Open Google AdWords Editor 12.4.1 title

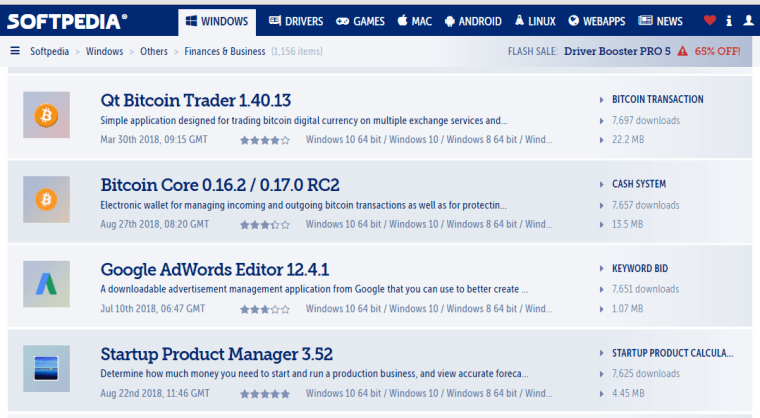tap(215, 270)
